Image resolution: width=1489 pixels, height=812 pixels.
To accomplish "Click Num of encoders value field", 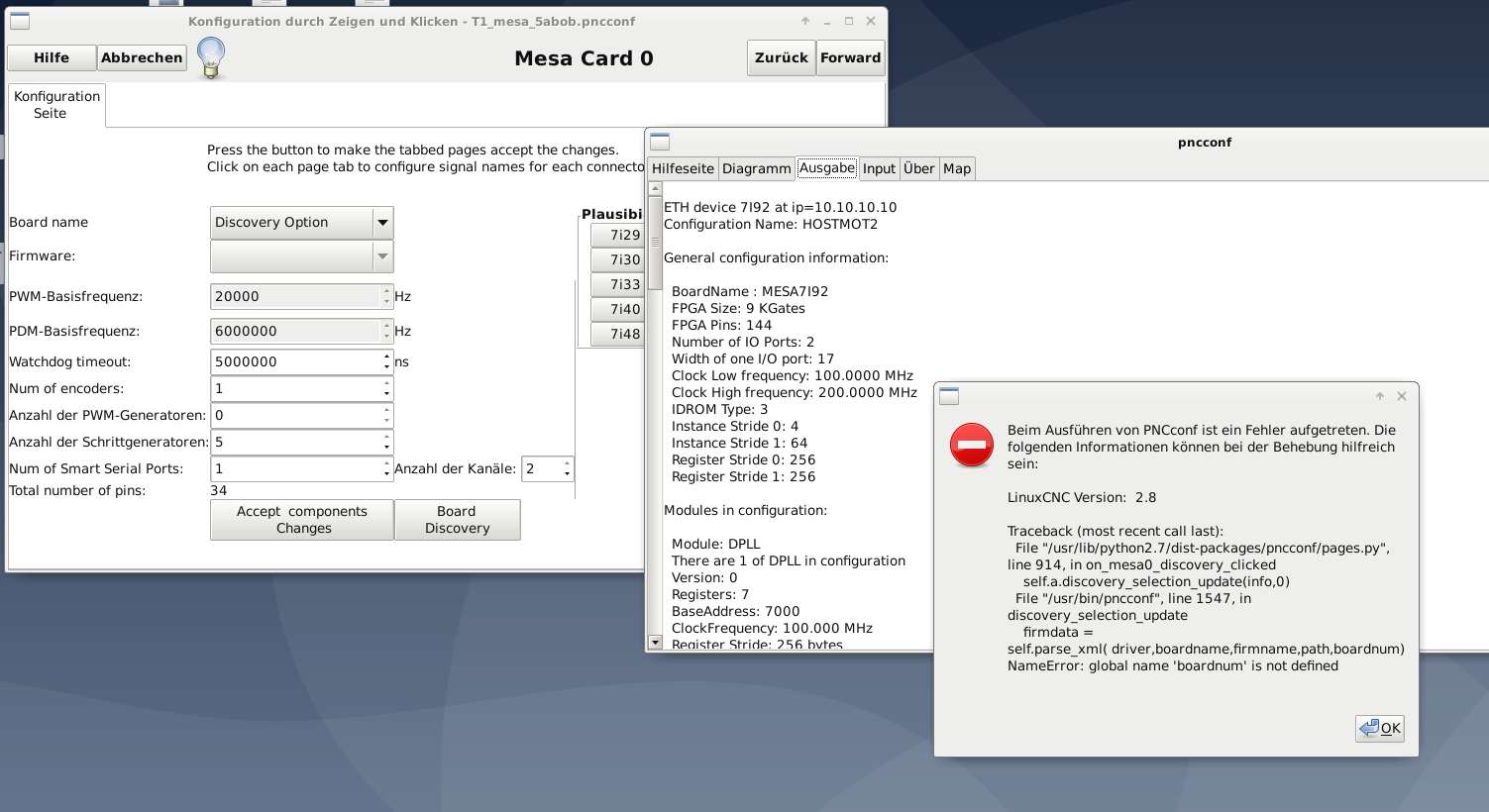I will pos(296,388).
